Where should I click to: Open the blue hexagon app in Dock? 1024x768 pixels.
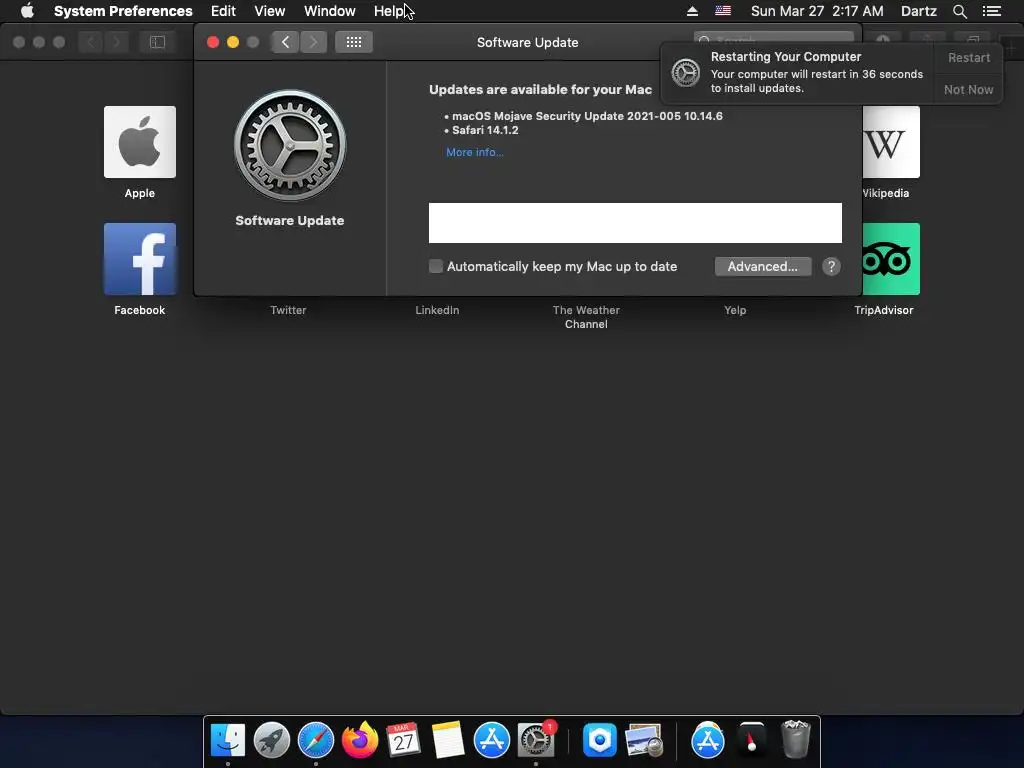[x=600, y=740]
